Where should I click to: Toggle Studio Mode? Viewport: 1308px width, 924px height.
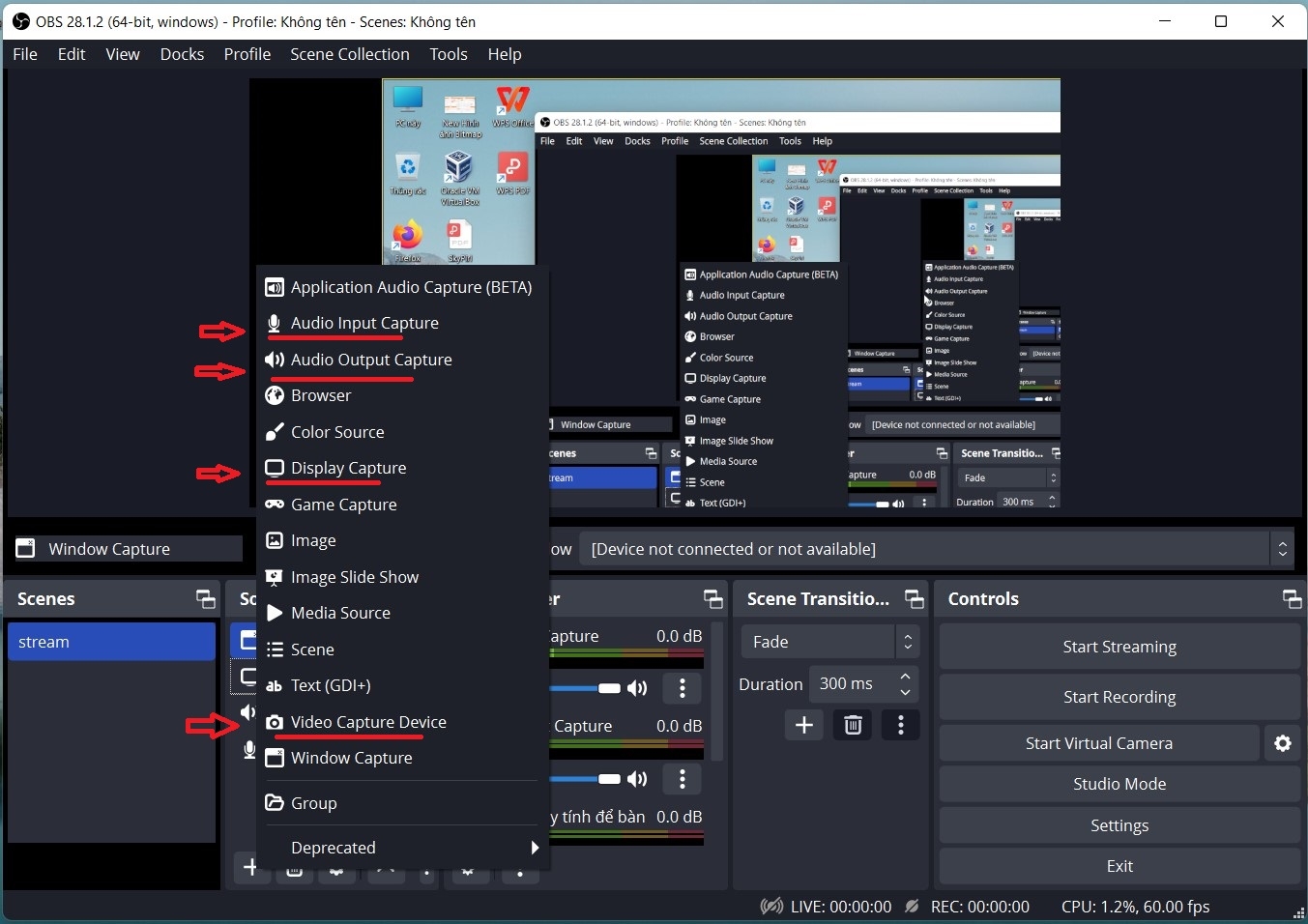1119,784
